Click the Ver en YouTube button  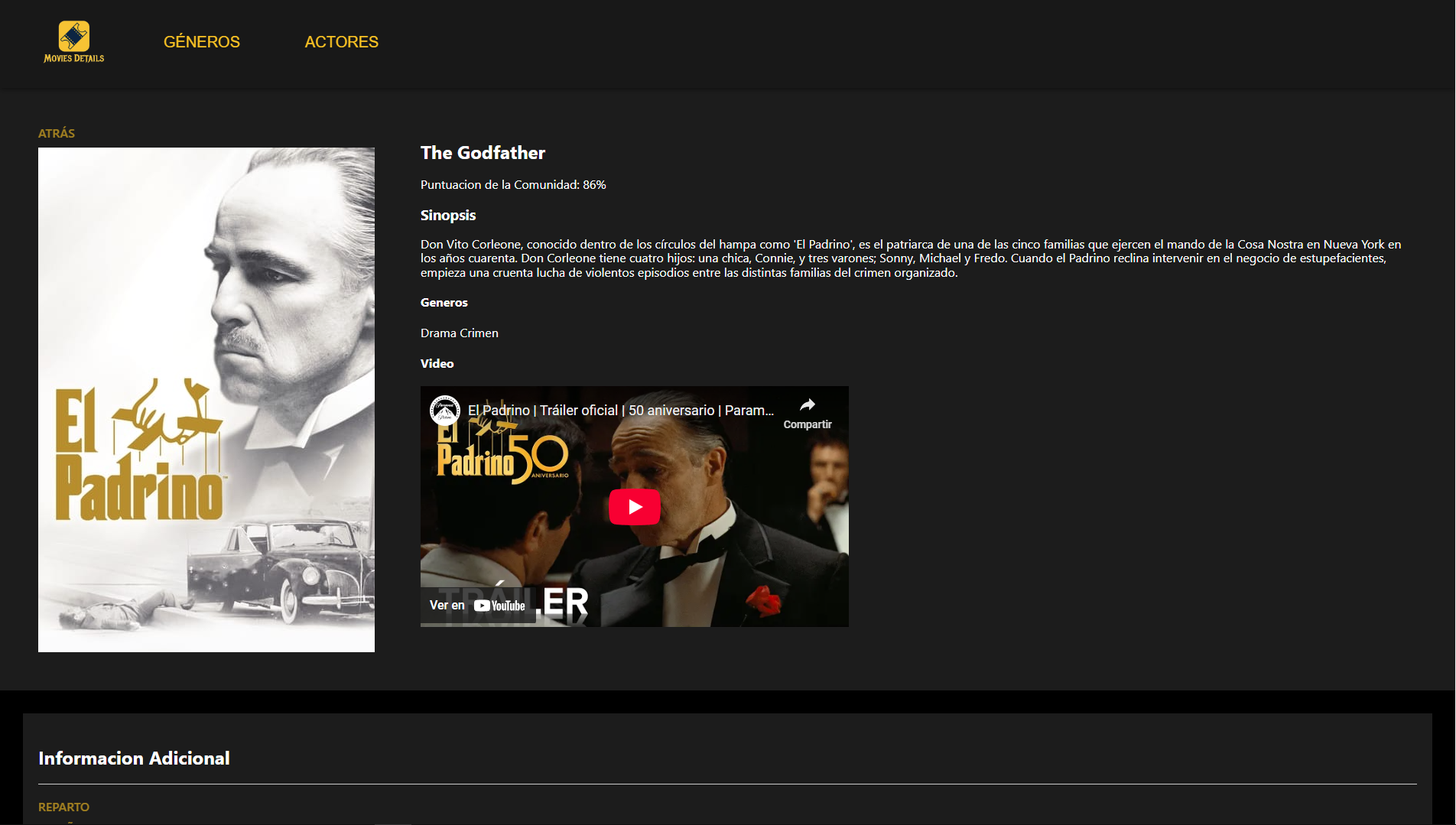click(477, 606)
